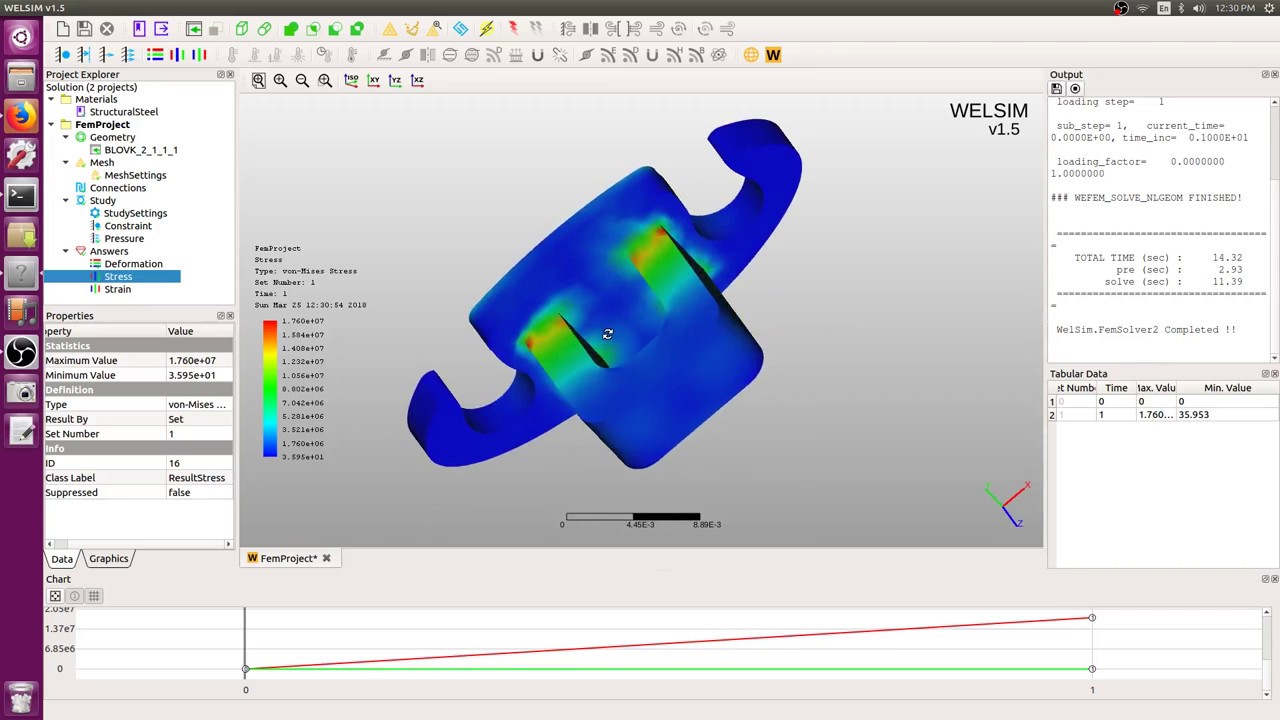Click the Properties panel horizontal scrollbar
The width and height of the screenshot is (1280, 720).
coord(138,544)
